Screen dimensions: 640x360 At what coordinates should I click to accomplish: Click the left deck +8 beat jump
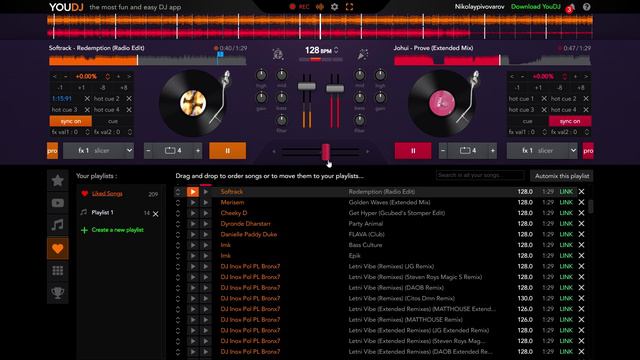(123, 88)
